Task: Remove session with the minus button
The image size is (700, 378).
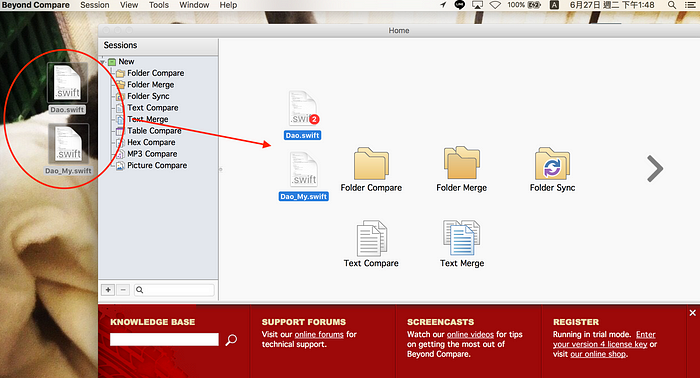Action: (x=123, y=290)
